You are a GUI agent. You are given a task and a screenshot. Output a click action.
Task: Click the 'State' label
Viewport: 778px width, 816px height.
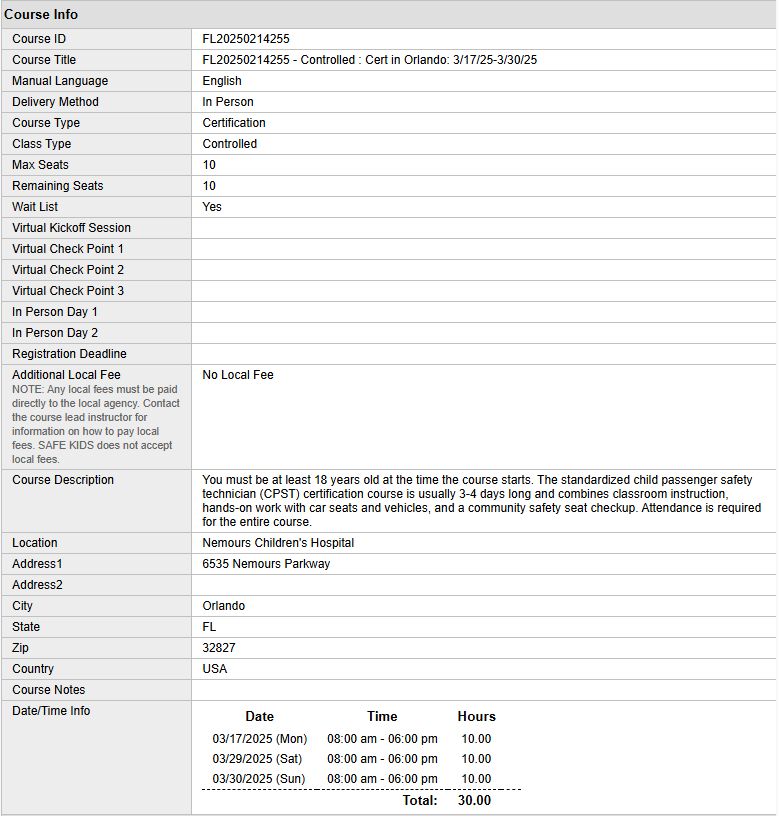(x=26, y=627)
